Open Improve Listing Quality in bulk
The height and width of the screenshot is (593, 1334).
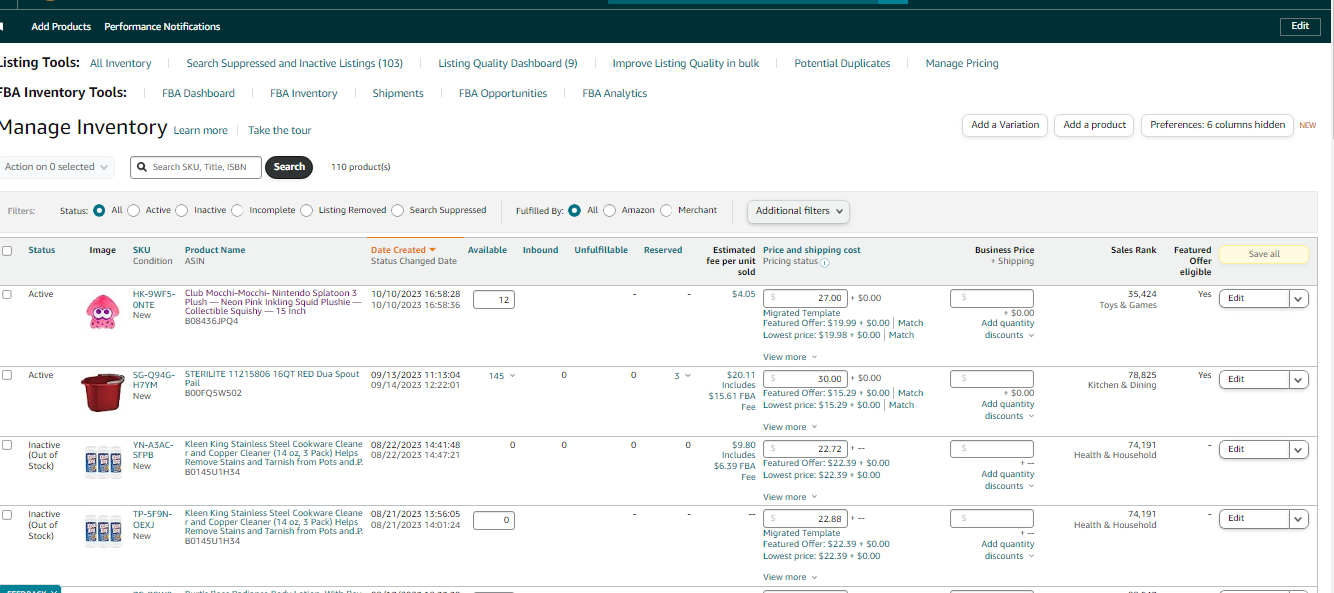pos(686,63)
